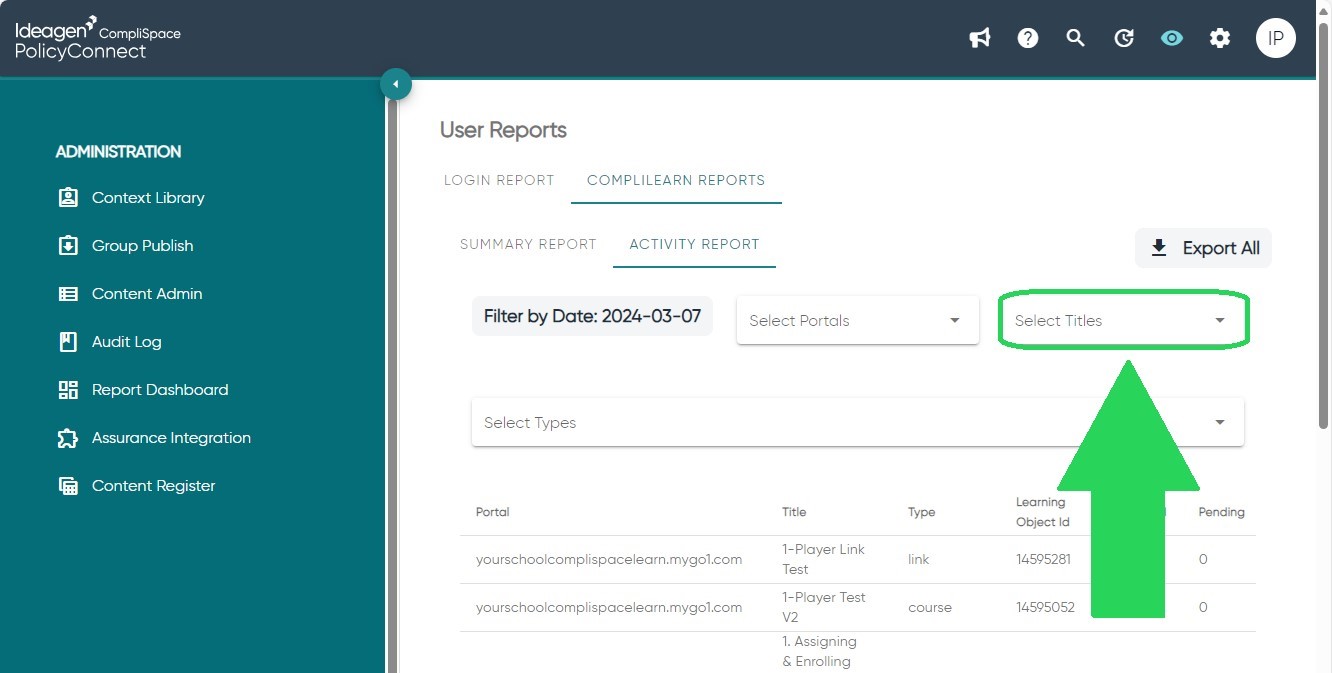
Task: Open Context Library menu item
Action: (148, 197)
